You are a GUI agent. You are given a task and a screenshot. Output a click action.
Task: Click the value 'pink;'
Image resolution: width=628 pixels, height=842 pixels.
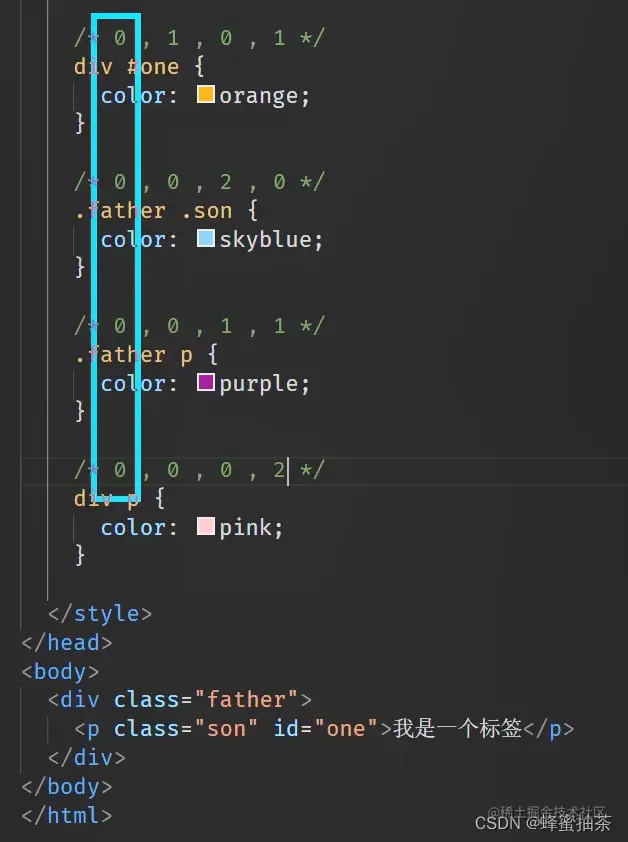[x=251, y=527]
